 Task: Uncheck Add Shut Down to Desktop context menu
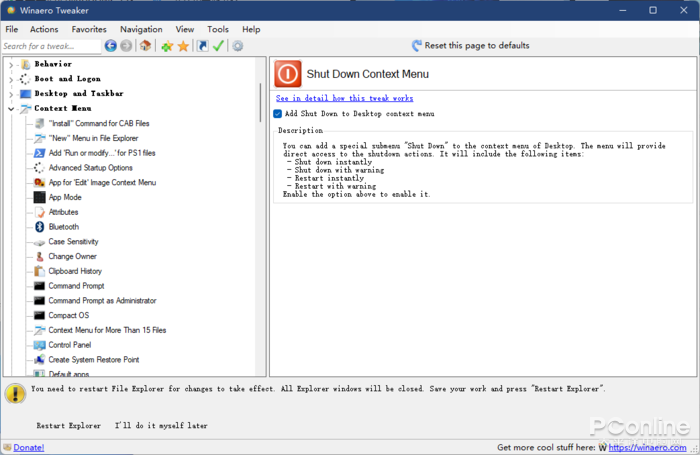(x=278, y=114)
